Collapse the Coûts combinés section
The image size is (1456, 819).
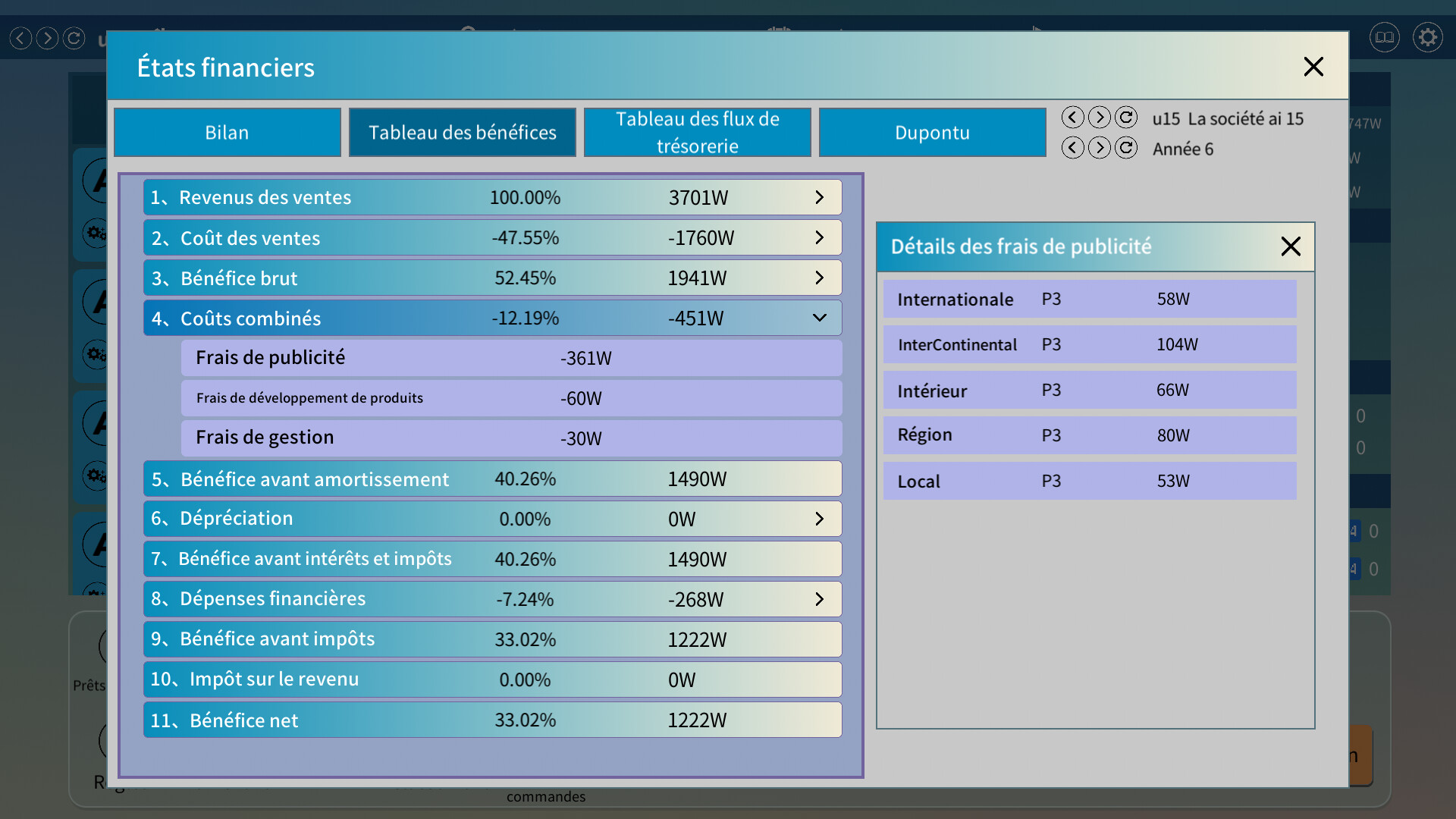819,318
